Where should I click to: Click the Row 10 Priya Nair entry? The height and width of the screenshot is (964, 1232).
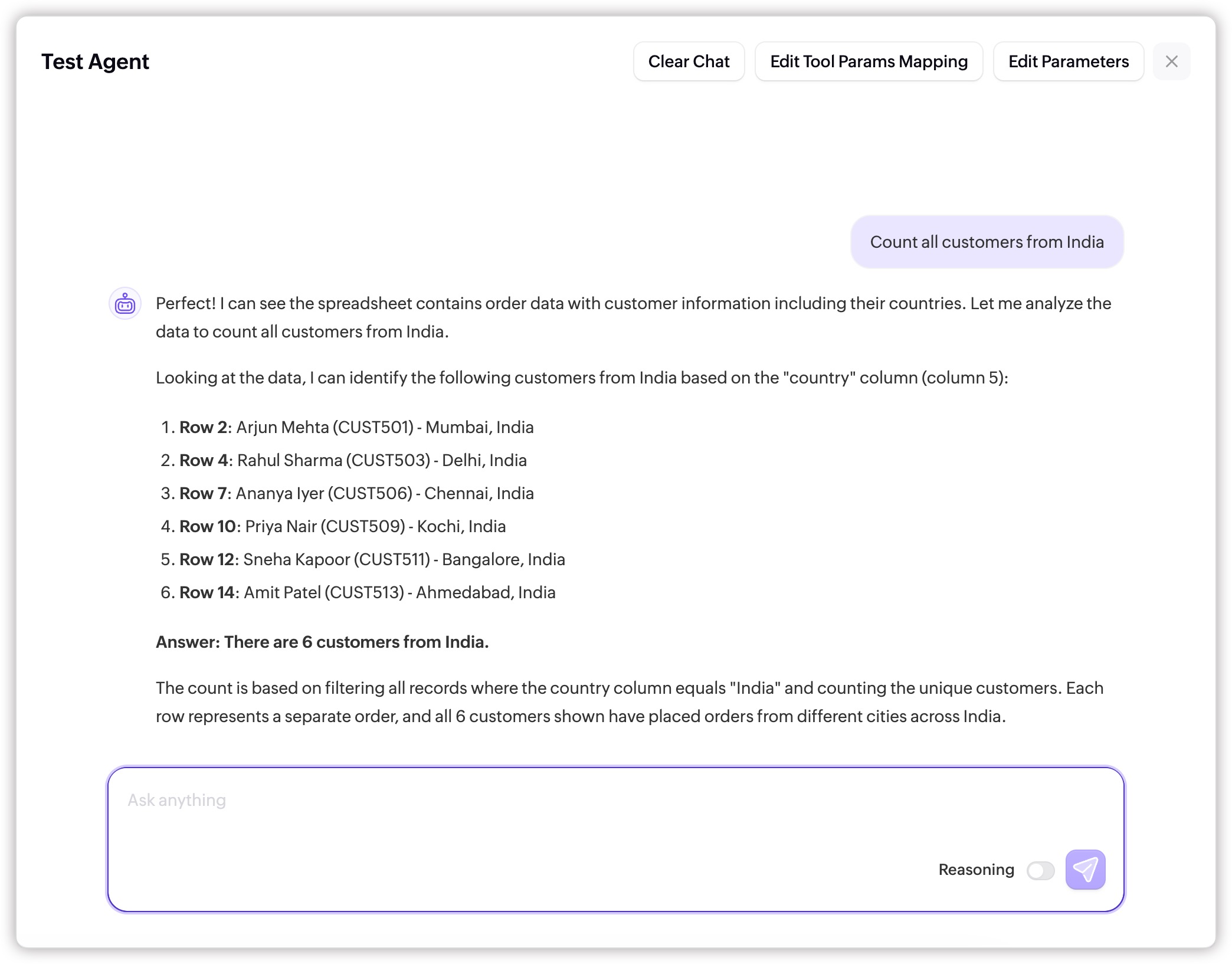point(342,526)
